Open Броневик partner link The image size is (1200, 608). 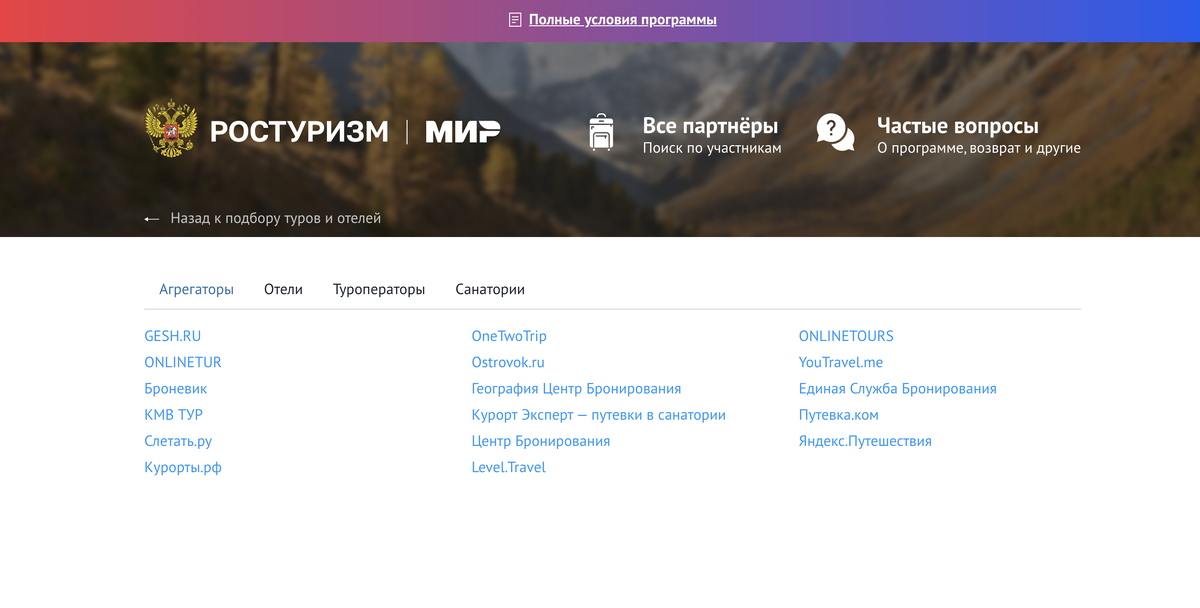176,388
